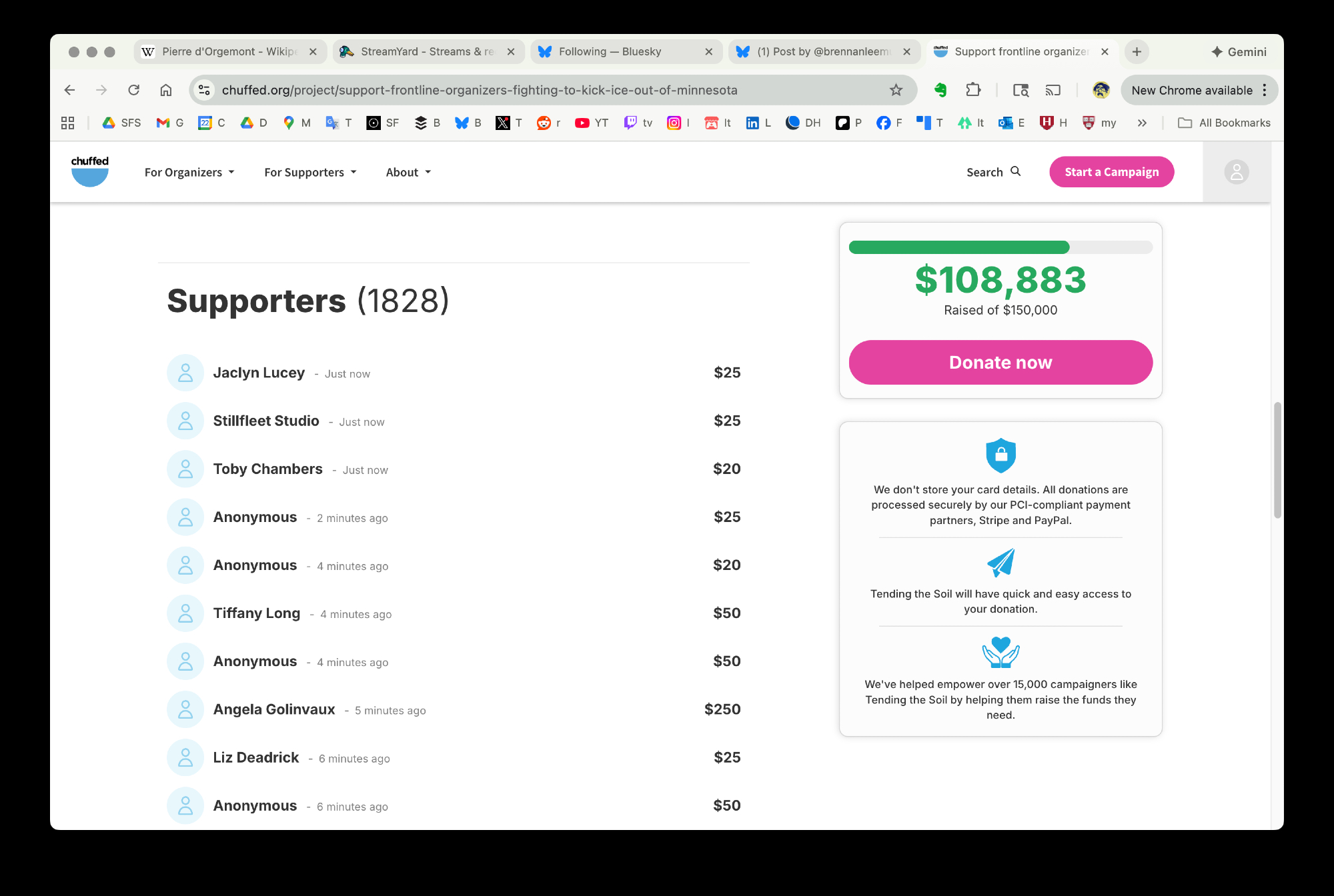The height and width of the screenshot is (896, 1334).
Task: Bookmark this page with star icon
Action: coord(896,90)
